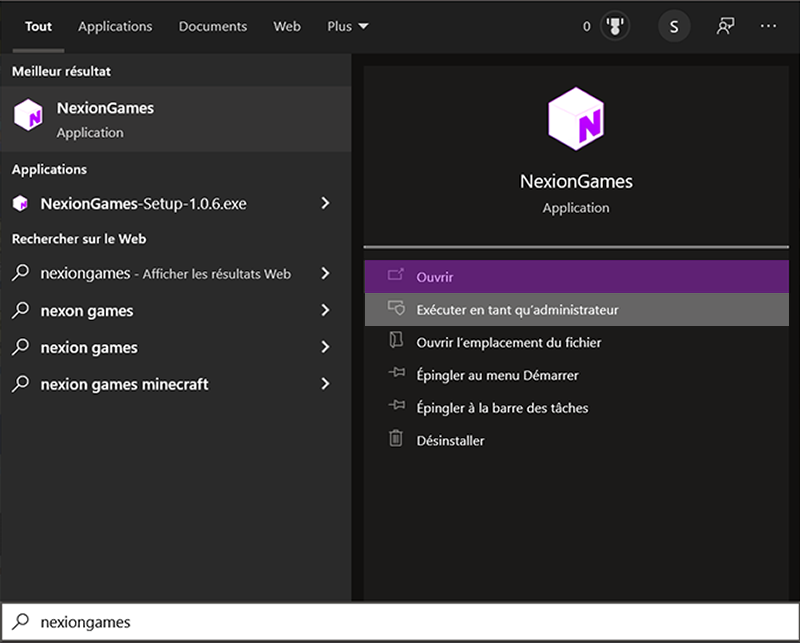Select nexion games minecraft suggestion
This screenshot has width=800, height=643.
click(x=176, y=384)
